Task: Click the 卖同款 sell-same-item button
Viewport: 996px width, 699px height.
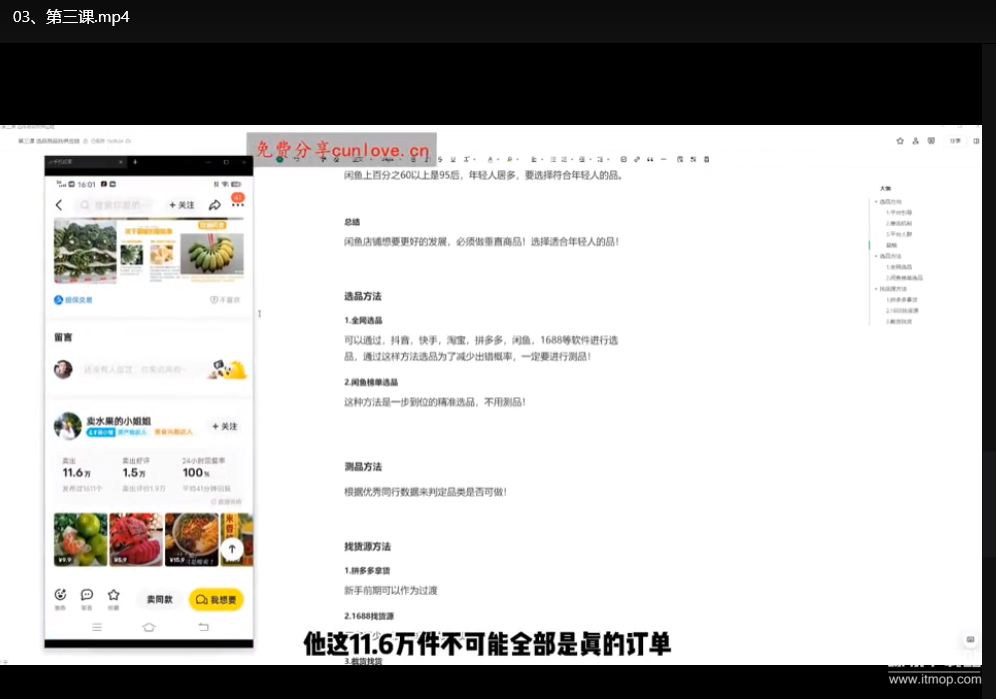Action: click(x=159, y=599)
